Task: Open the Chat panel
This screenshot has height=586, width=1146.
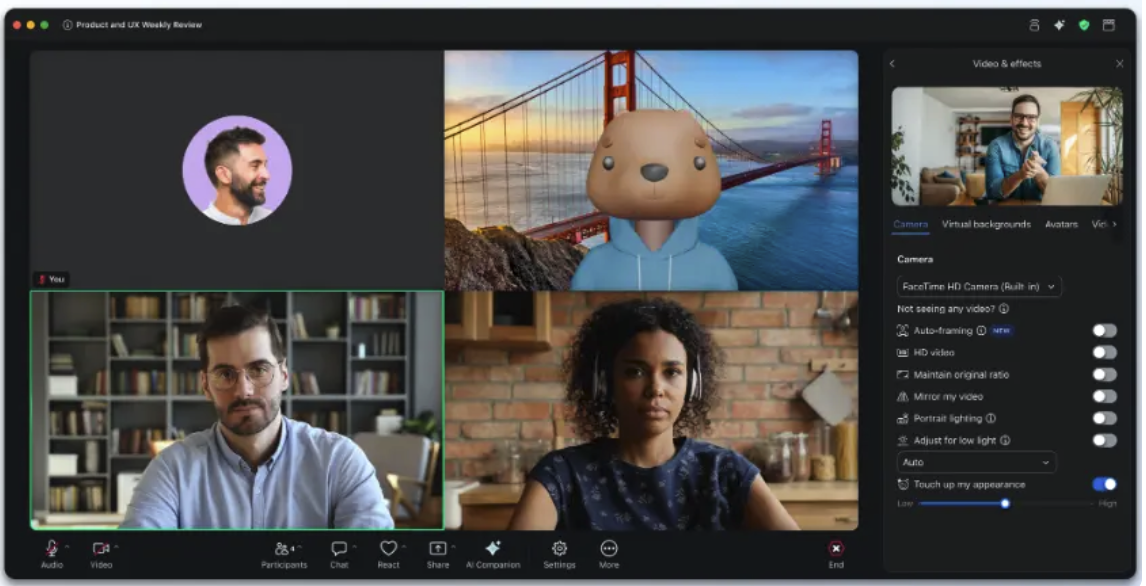Action: (338, 552)
